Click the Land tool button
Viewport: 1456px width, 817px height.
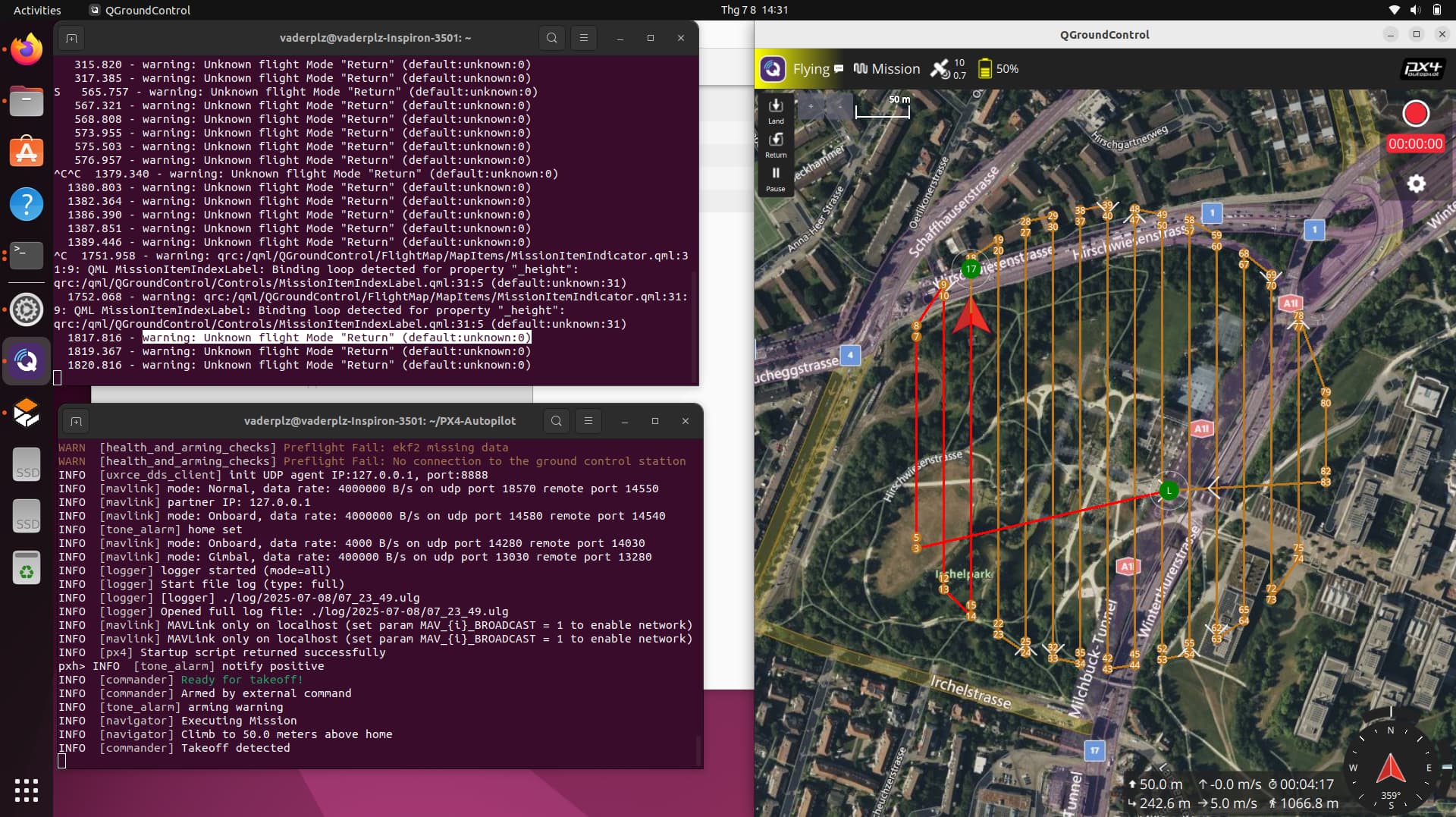[x=776, y=111]
